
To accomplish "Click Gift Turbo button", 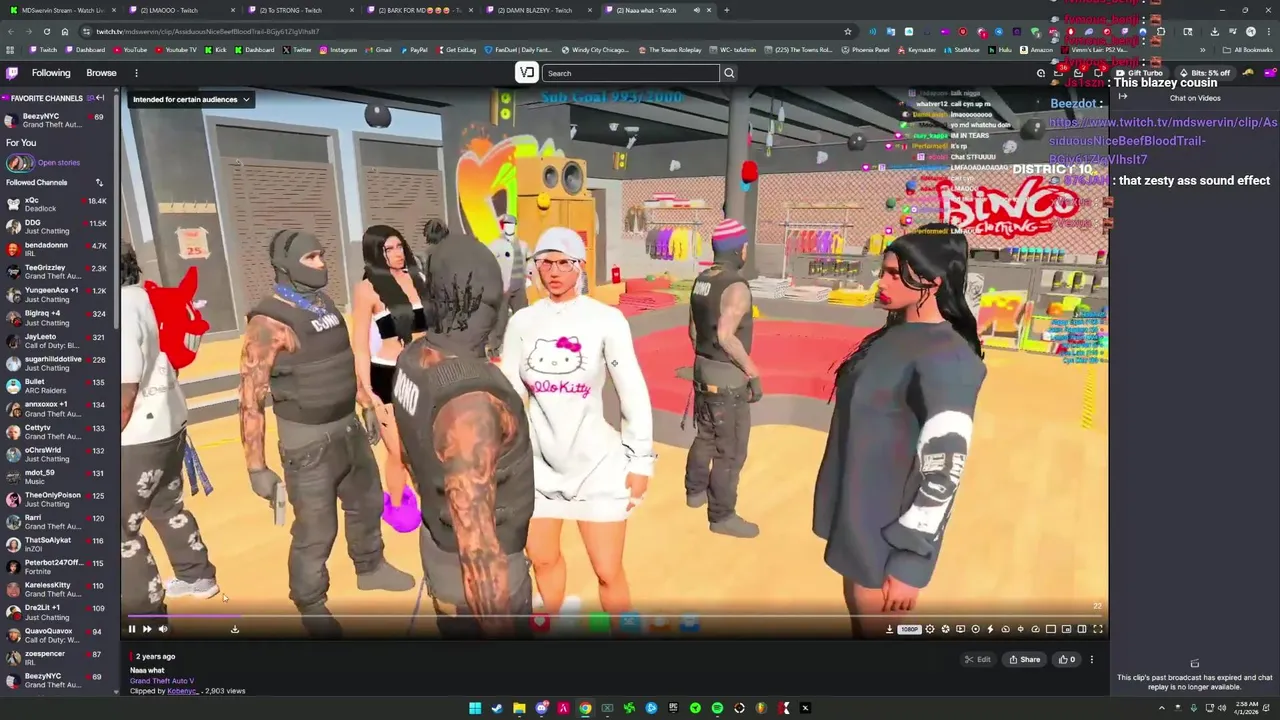I will [1139, 73].
